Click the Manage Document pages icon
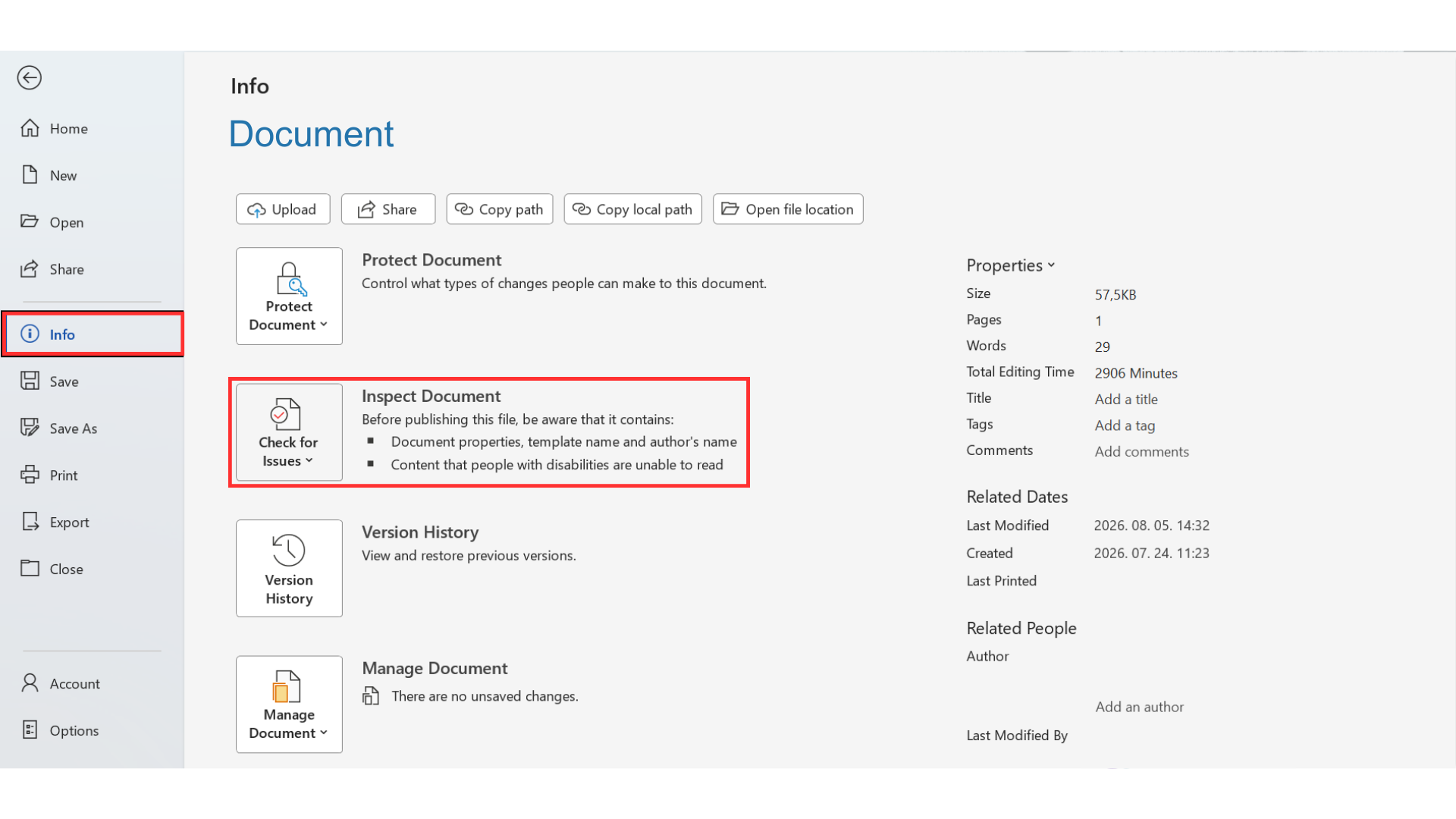The height and width of the screenshot is (819, 1456). click(x=287, y=686)
